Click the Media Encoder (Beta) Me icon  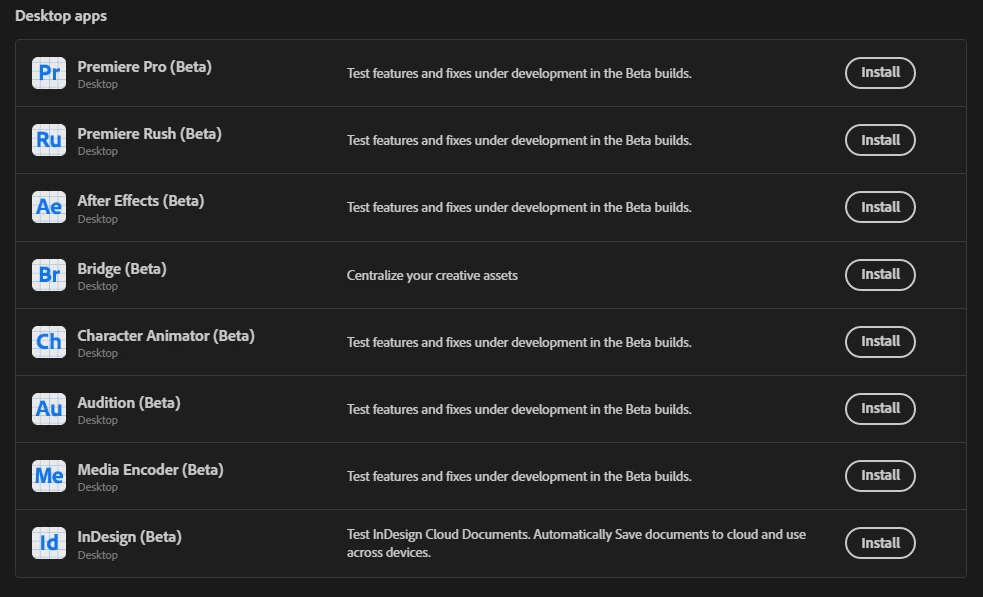click(x=49, y=476)
